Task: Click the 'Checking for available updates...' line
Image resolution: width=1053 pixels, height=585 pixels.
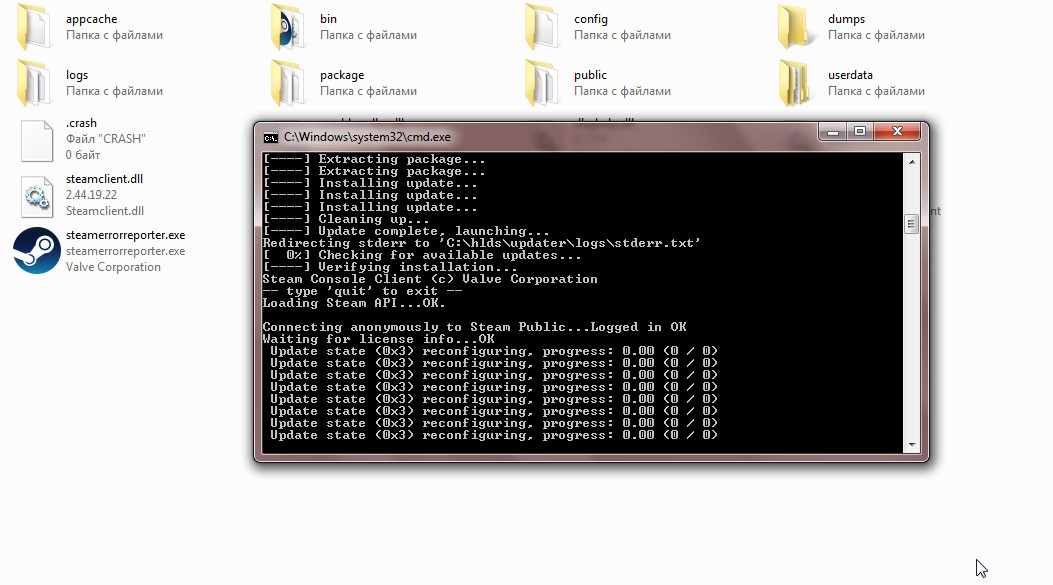Action: pyautogui.click(x=422, y=255)
